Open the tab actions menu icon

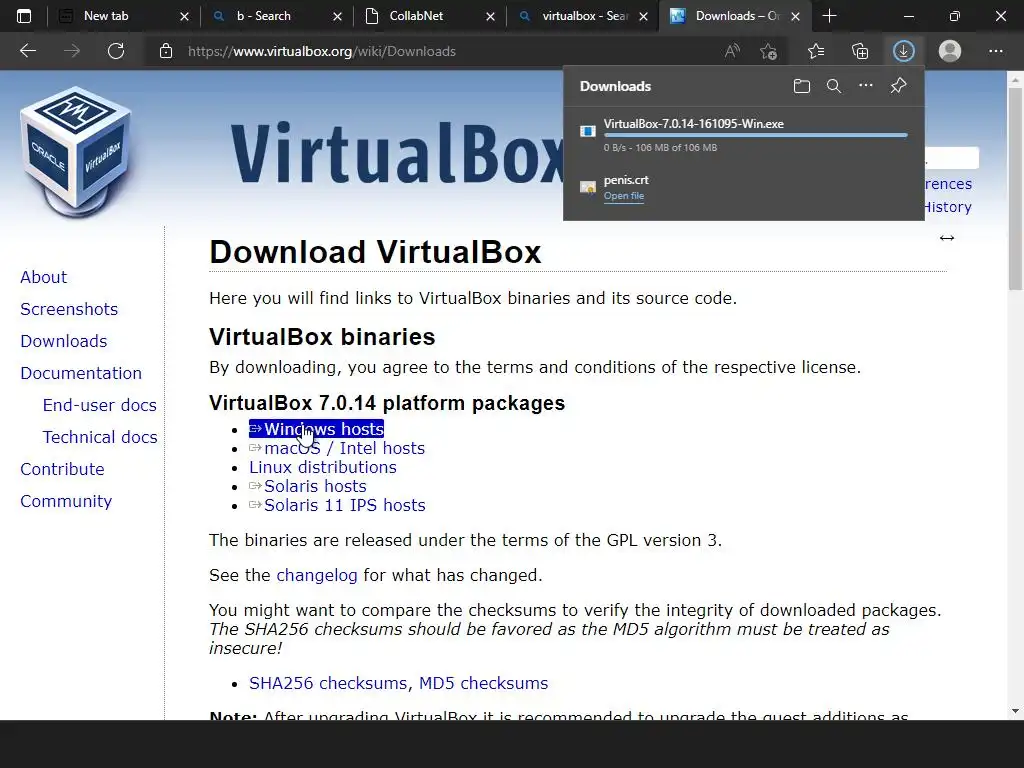point(24,16)
